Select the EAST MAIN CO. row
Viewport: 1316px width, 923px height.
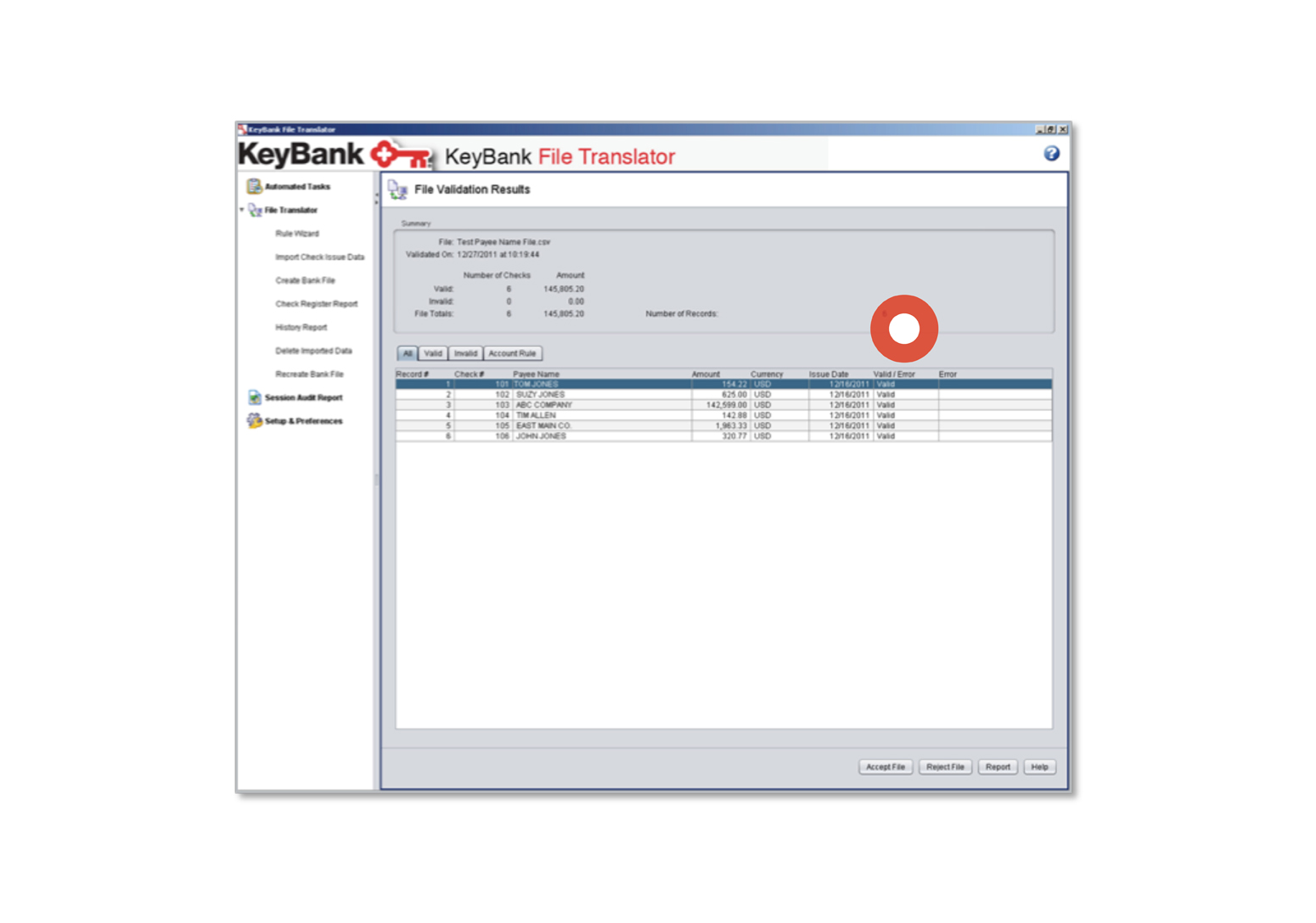(723, 425)
